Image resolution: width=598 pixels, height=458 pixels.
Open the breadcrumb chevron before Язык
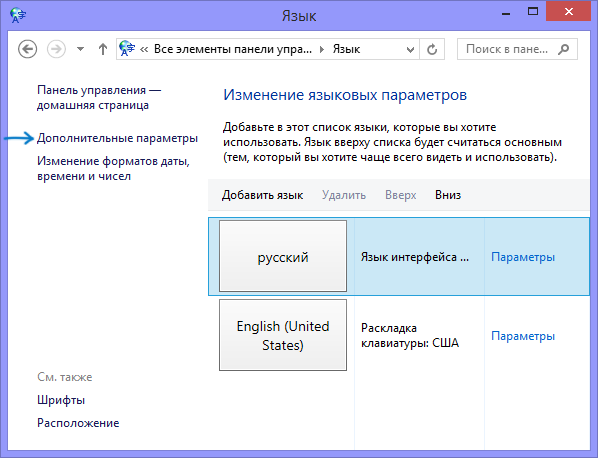click(322, 49)
